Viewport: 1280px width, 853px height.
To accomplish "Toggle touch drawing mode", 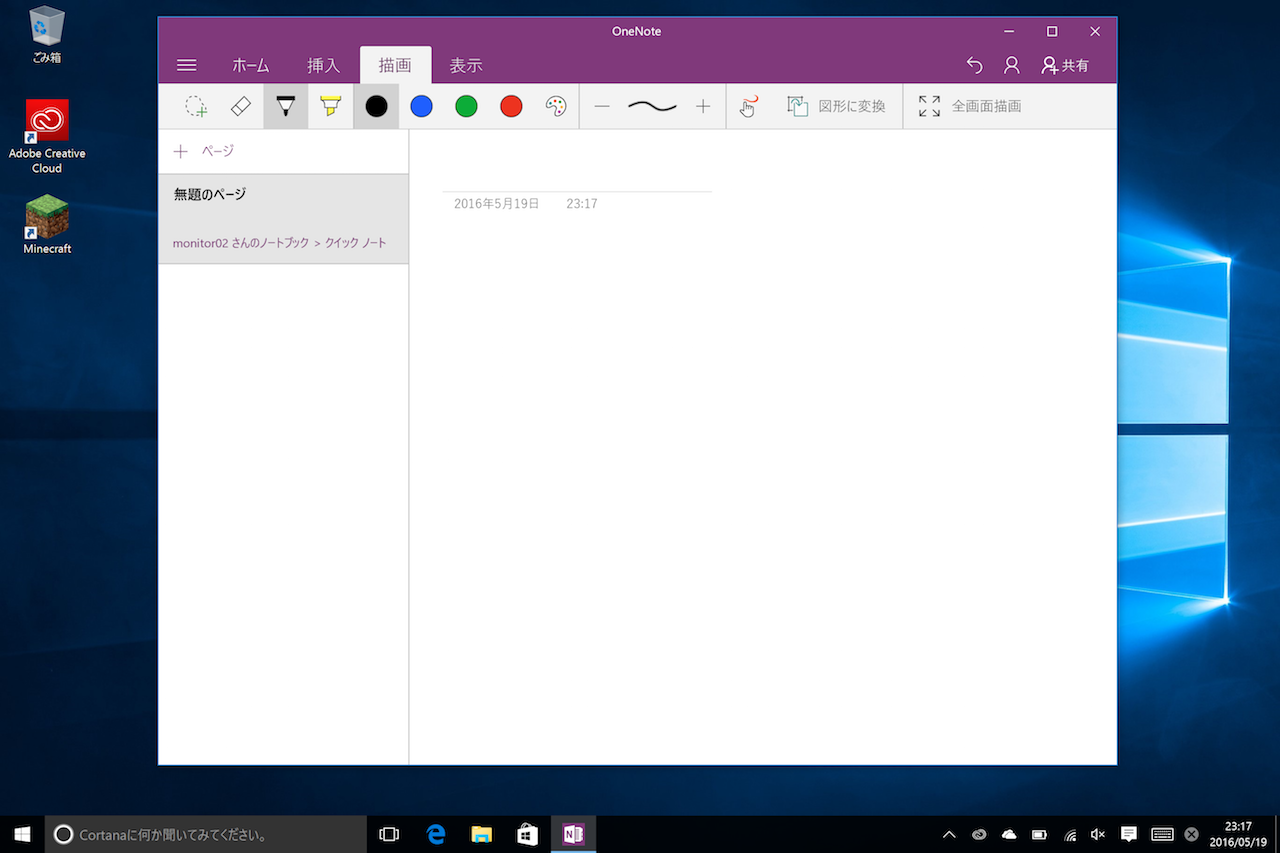I will click(x=748, y=106).
